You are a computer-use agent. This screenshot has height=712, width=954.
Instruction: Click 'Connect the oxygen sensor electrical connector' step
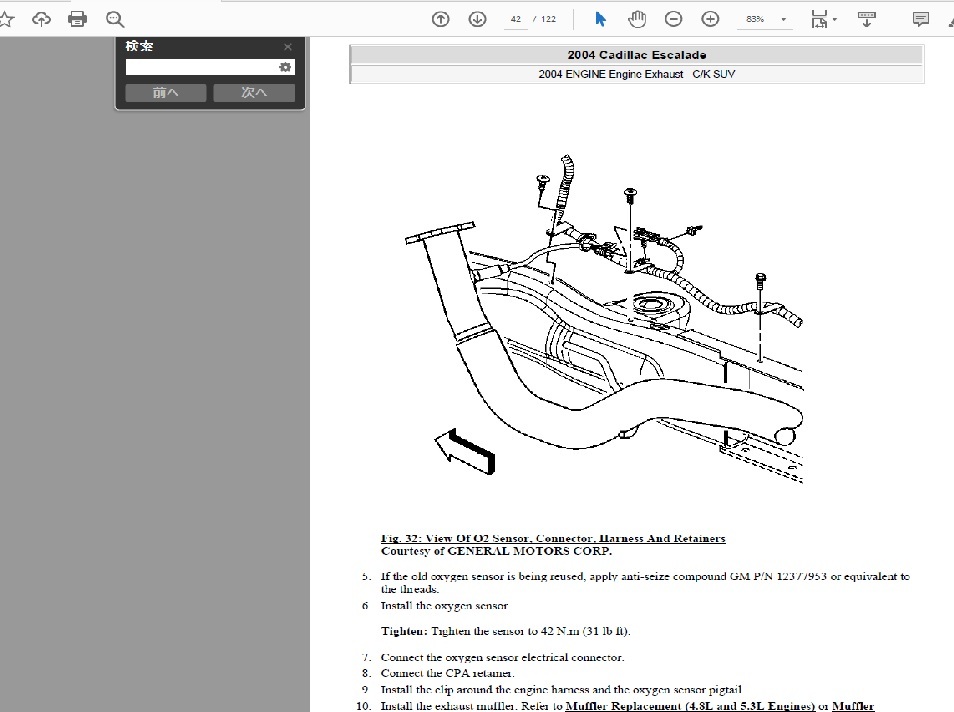pos(503,657)
